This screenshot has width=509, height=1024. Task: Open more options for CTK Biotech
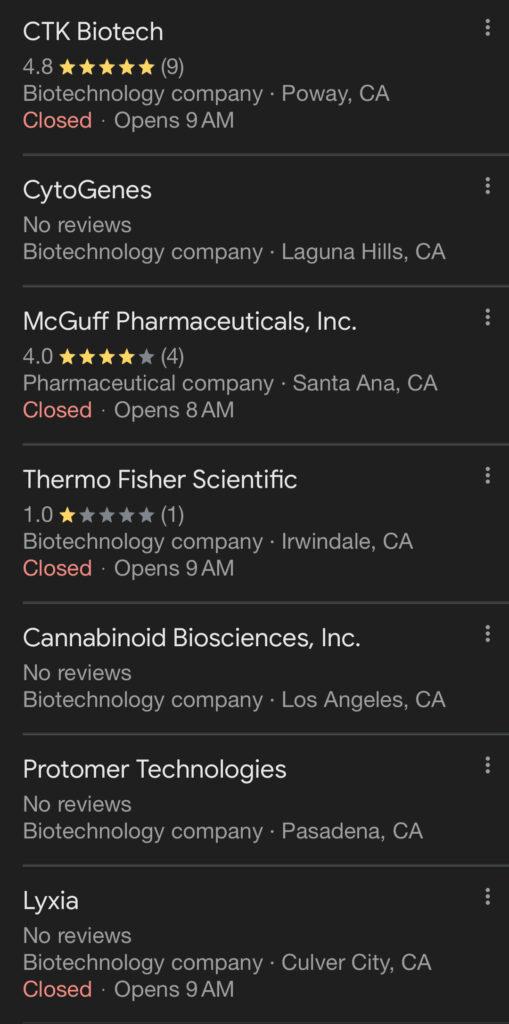coord(487,27)
